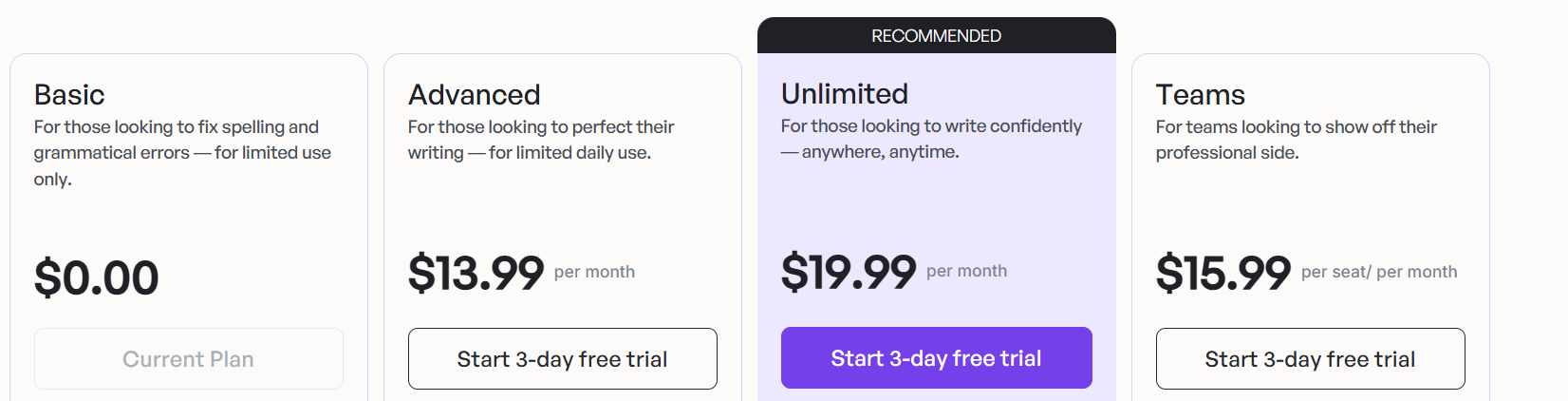Click 'per month' beside the $13.99 price
This screenshot has height=401, width=1568.
(x=595, y=272)
